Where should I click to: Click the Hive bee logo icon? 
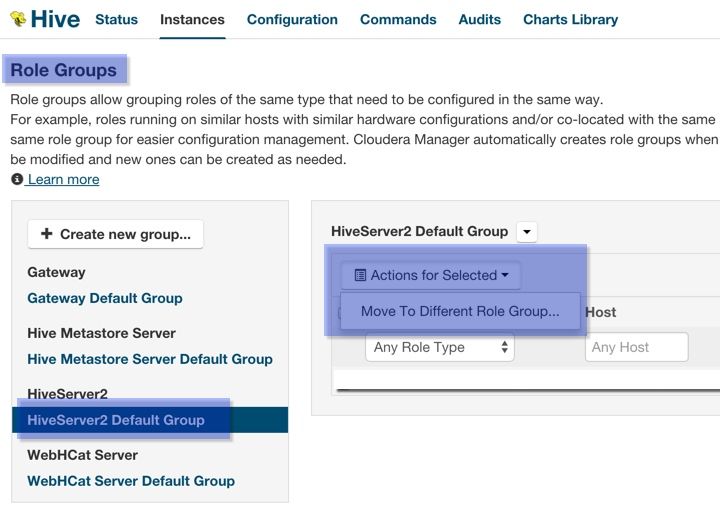click(x=17, y=19)
